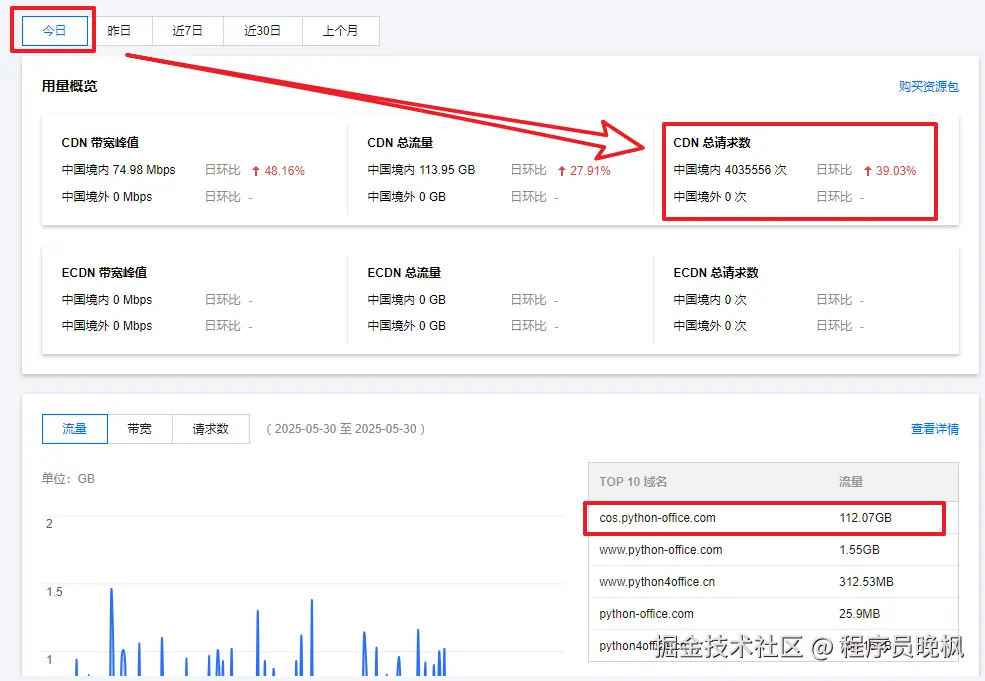Click red up arrow beside 27.91%

point(562,171)
